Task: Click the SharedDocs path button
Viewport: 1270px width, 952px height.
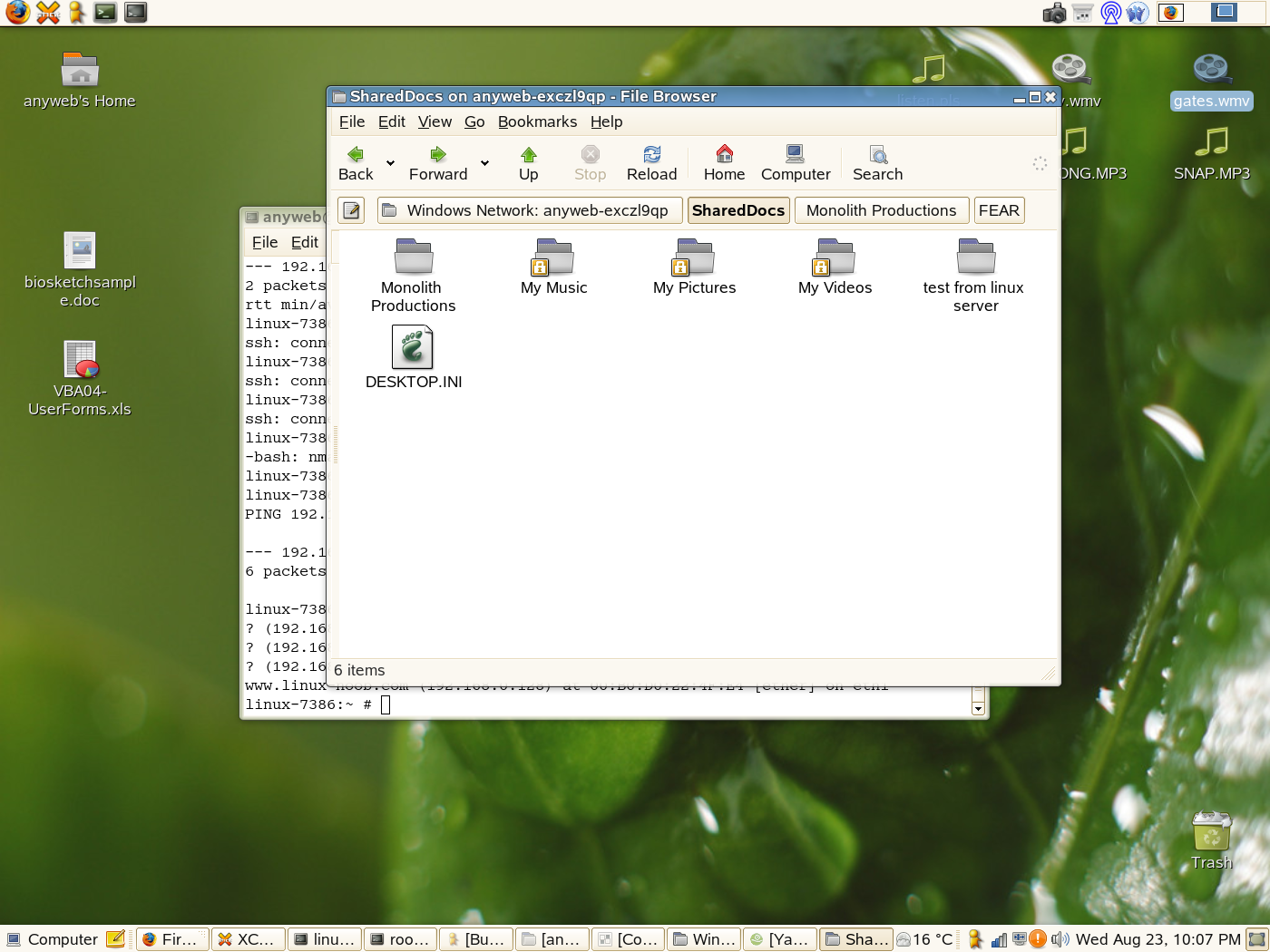Action: pyautogui.click(x=738, y=210)
